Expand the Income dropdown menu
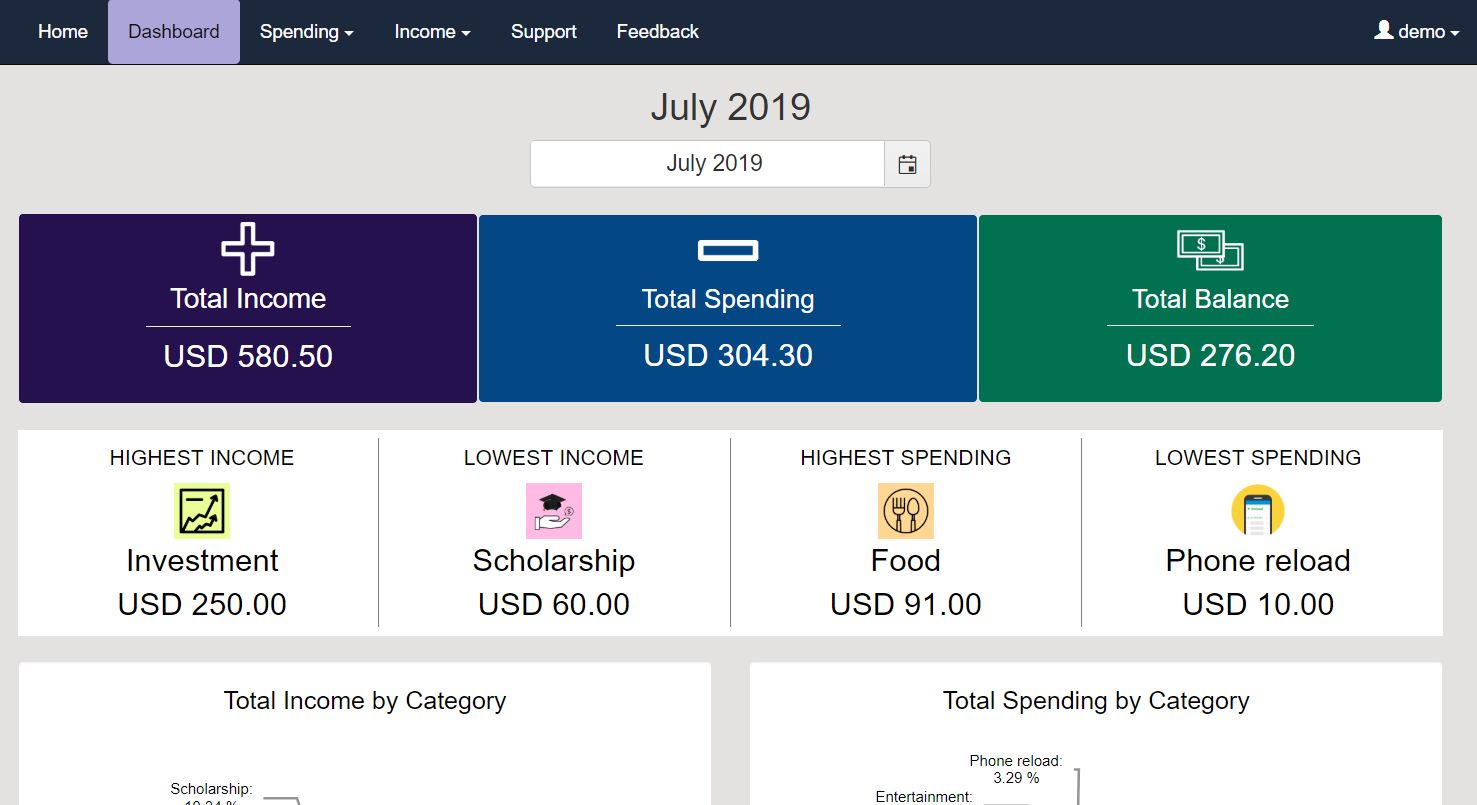Viewport: 1477px width, 805px height. coord(432,32)
